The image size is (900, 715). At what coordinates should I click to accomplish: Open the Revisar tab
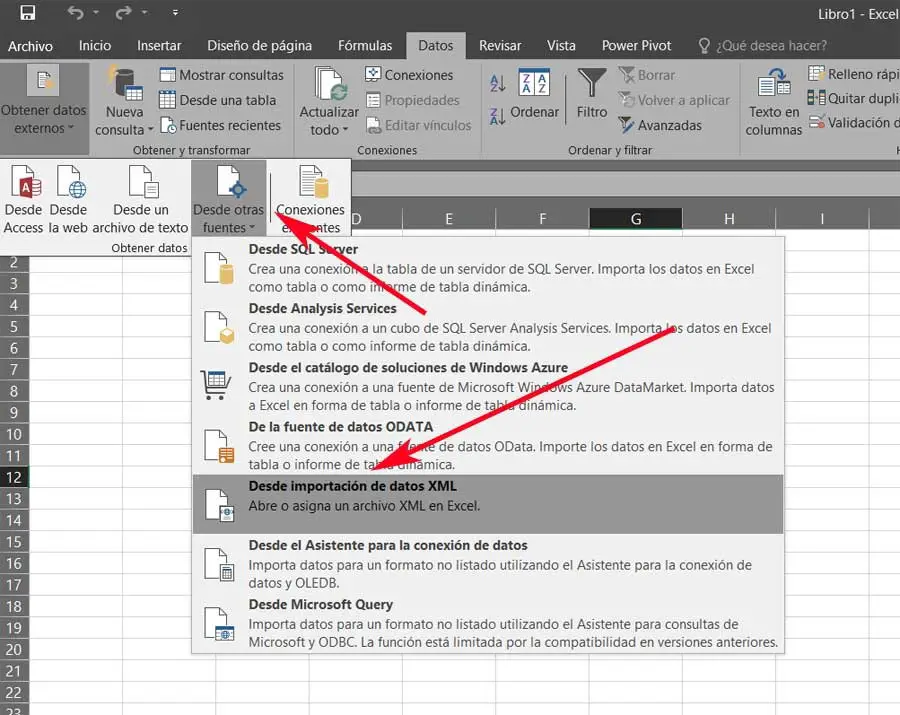(500, 46)
